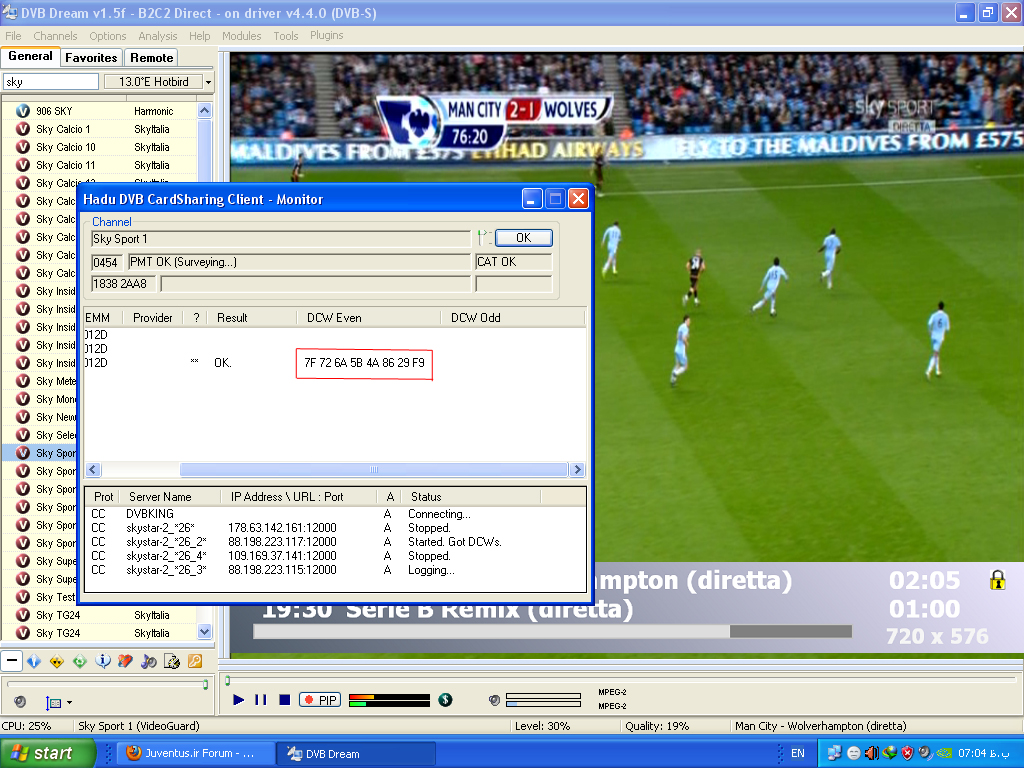1024x768 pixels.
Task: Pause the video playback
Action: pos(261,700)
